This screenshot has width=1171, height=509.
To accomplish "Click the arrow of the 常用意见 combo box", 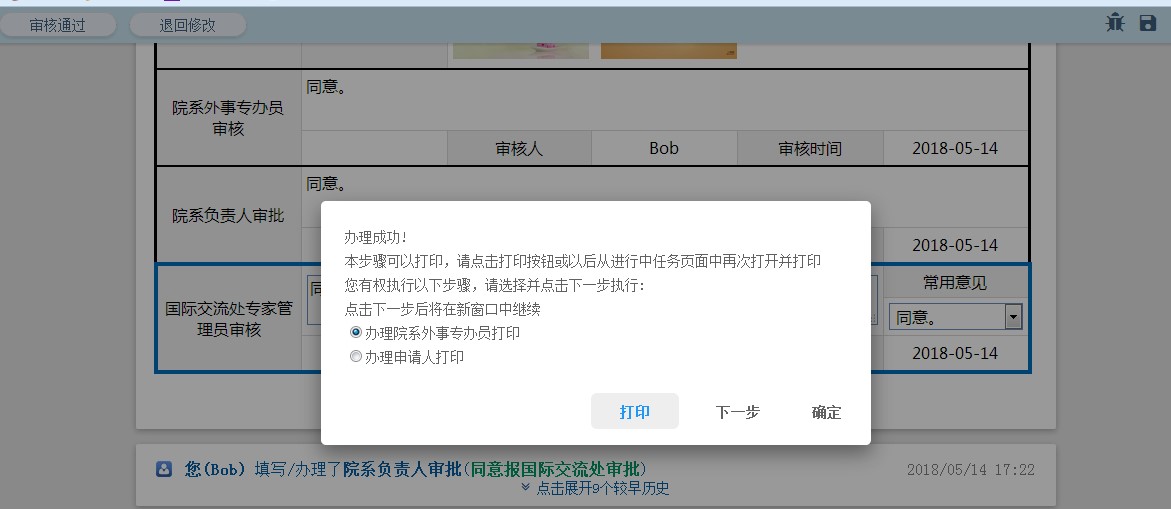I will (x=1013, y=318).
